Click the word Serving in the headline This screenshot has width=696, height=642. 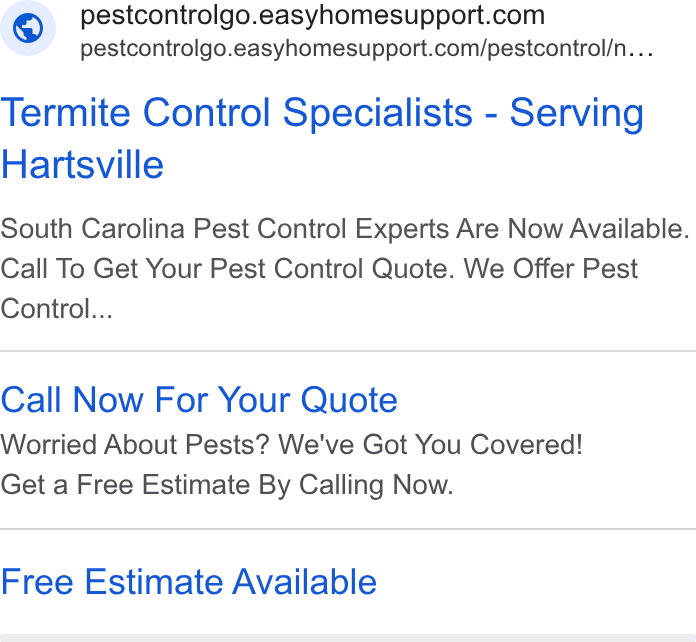click(x=577, y=114)
